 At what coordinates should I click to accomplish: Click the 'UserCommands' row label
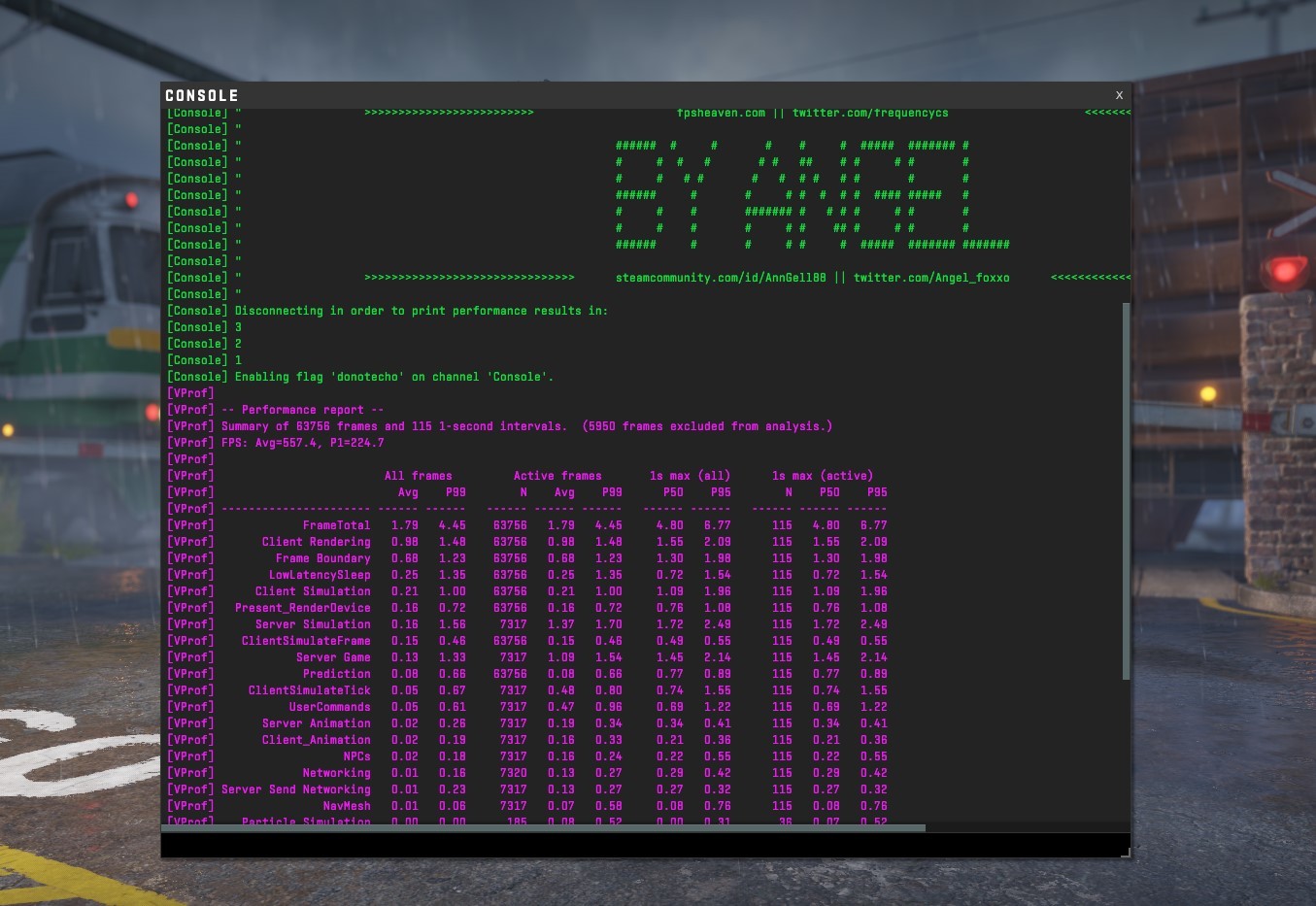[x=330, y=707]
